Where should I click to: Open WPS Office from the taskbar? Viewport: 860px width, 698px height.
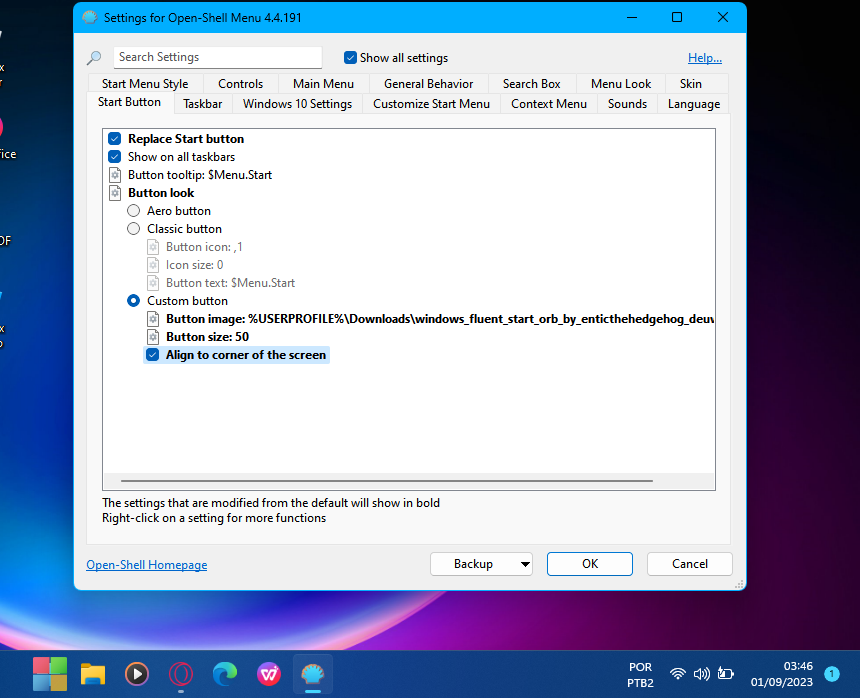click(x=269, y=674)
